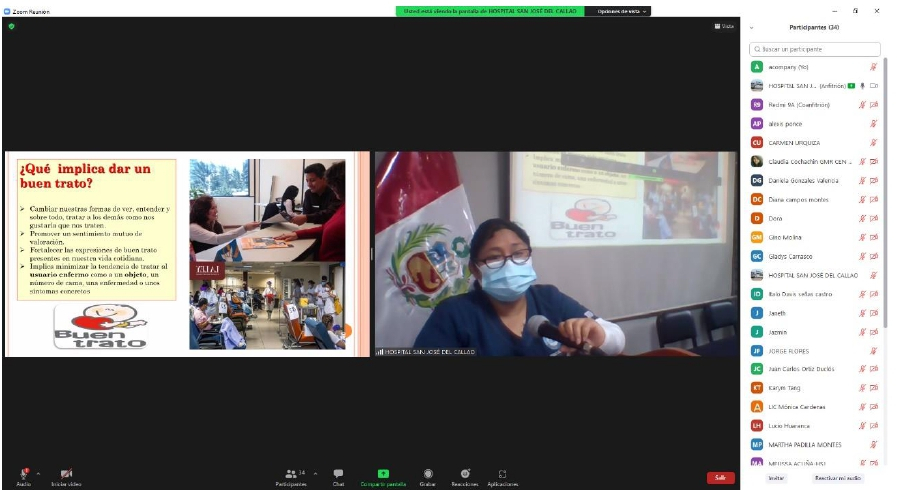Click the green screen-sharing notice banner
897x490 pixels.
tap(490, 11)
